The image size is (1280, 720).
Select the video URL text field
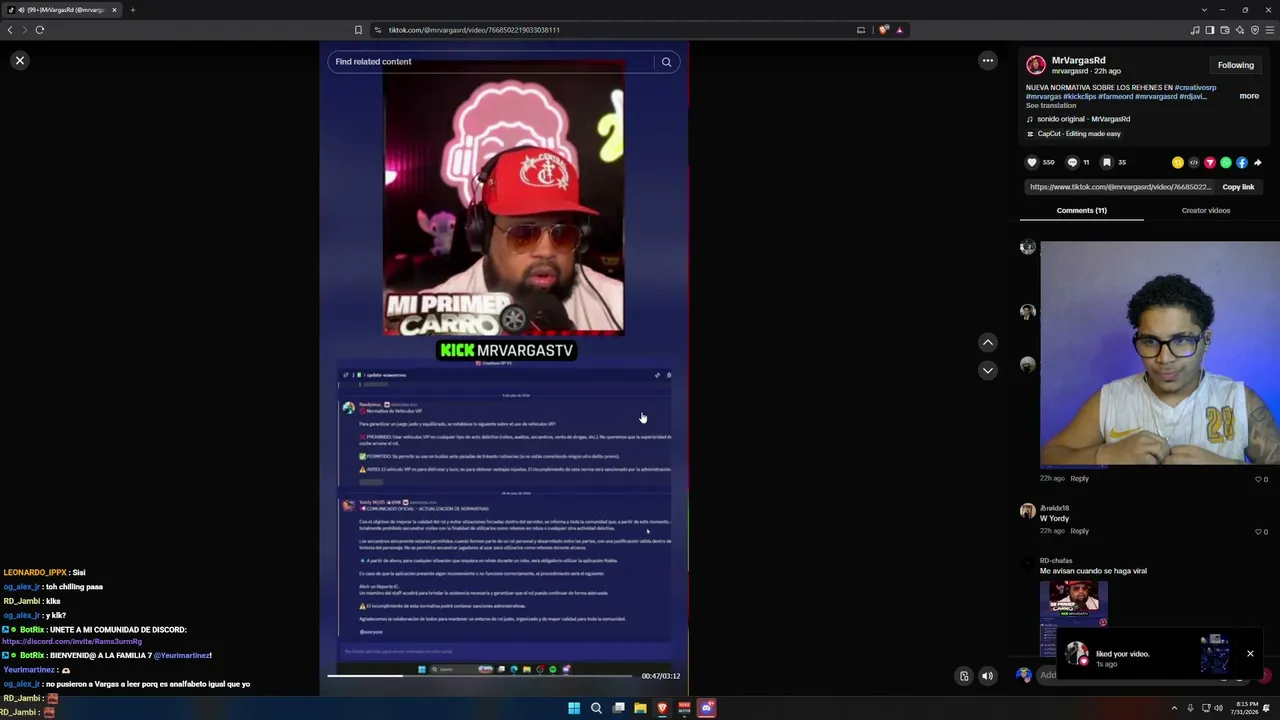pyautogui.click(x=1120, y=187)
